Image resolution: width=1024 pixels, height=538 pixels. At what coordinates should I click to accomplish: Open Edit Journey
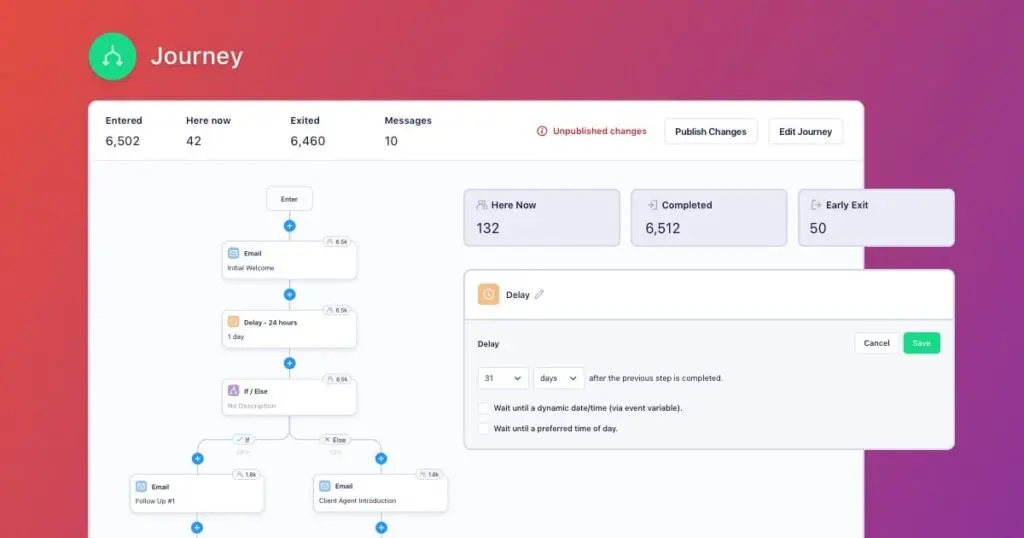click(805, 131)
